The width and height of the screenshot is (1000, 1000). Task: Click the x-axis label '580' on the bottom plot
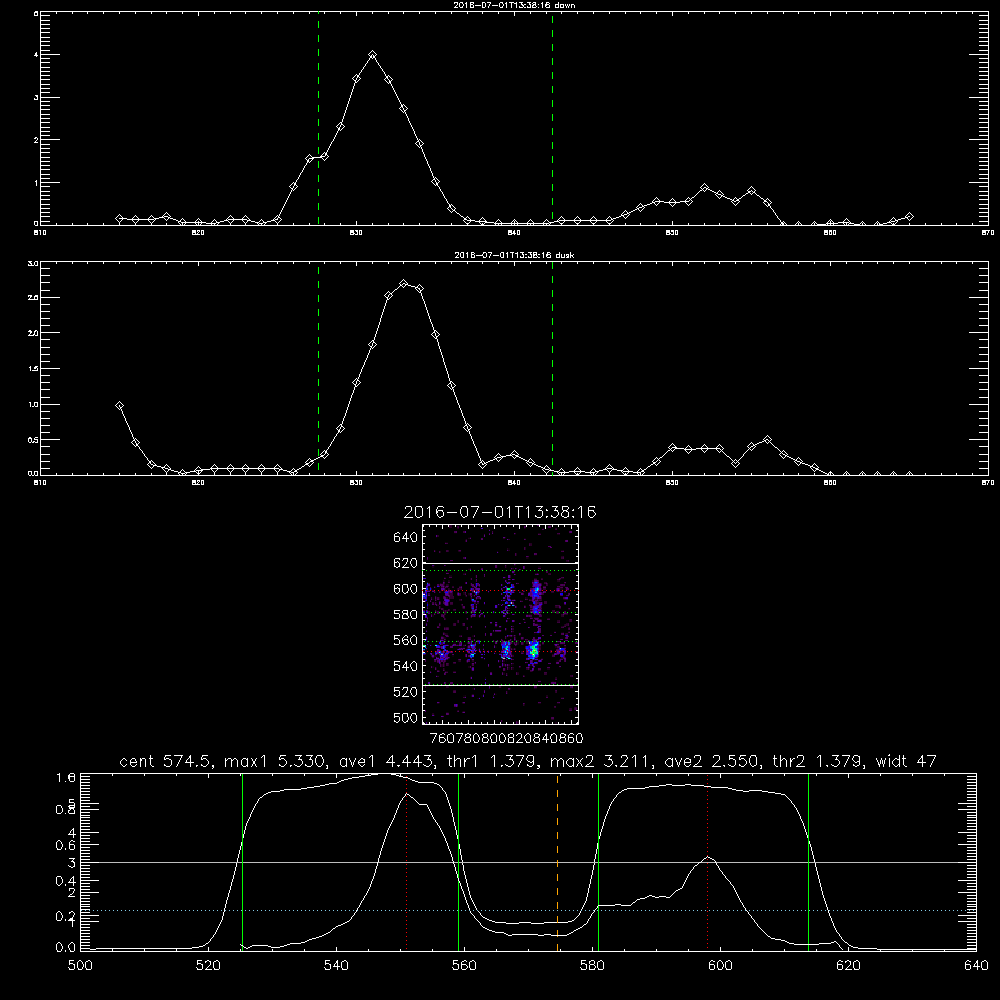coord(592,966)
